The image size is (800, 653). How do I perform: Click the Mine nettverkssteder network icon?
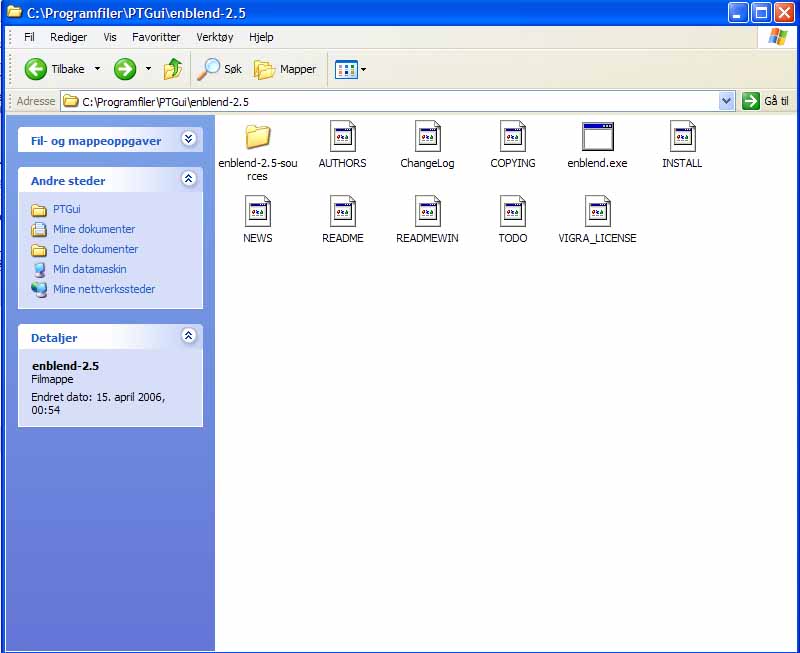[39, 289]
